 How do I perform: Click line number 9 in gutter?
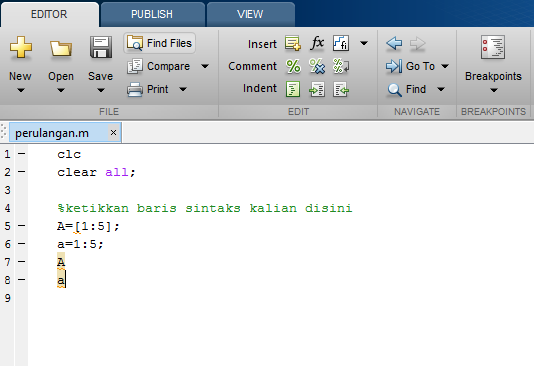pyautogui.click(x=7, y=298)
